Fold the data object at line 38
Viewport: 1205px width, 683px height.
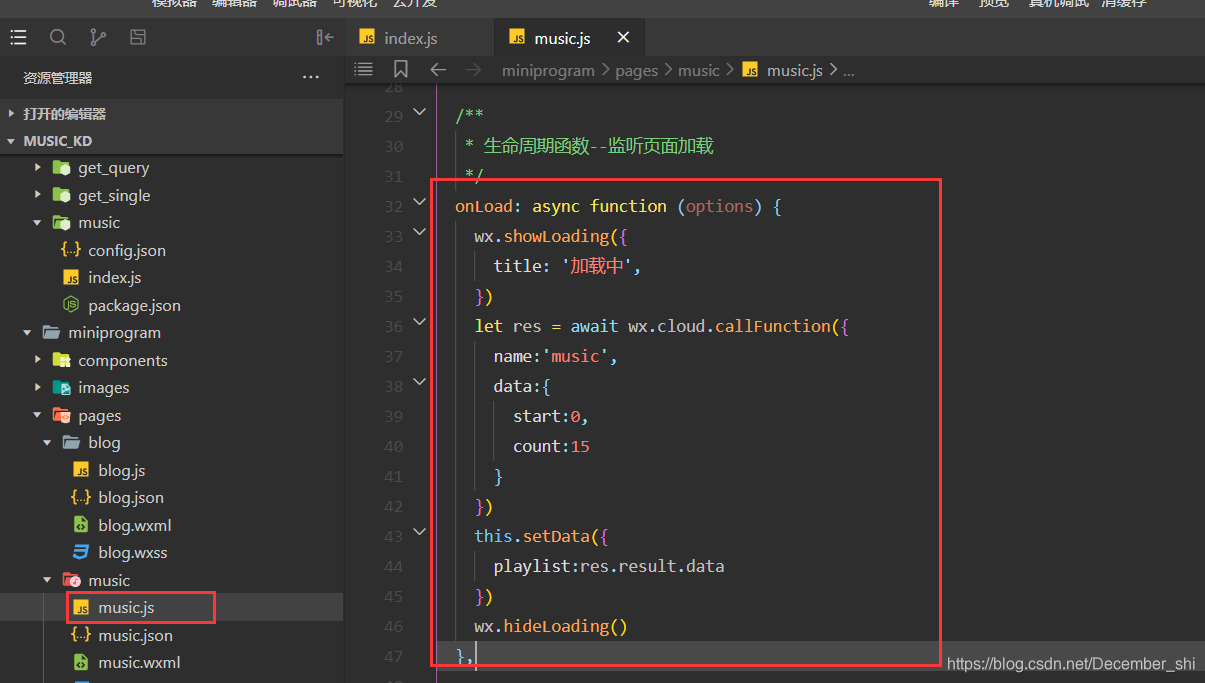pyautogui.click(x=419, y=382)
